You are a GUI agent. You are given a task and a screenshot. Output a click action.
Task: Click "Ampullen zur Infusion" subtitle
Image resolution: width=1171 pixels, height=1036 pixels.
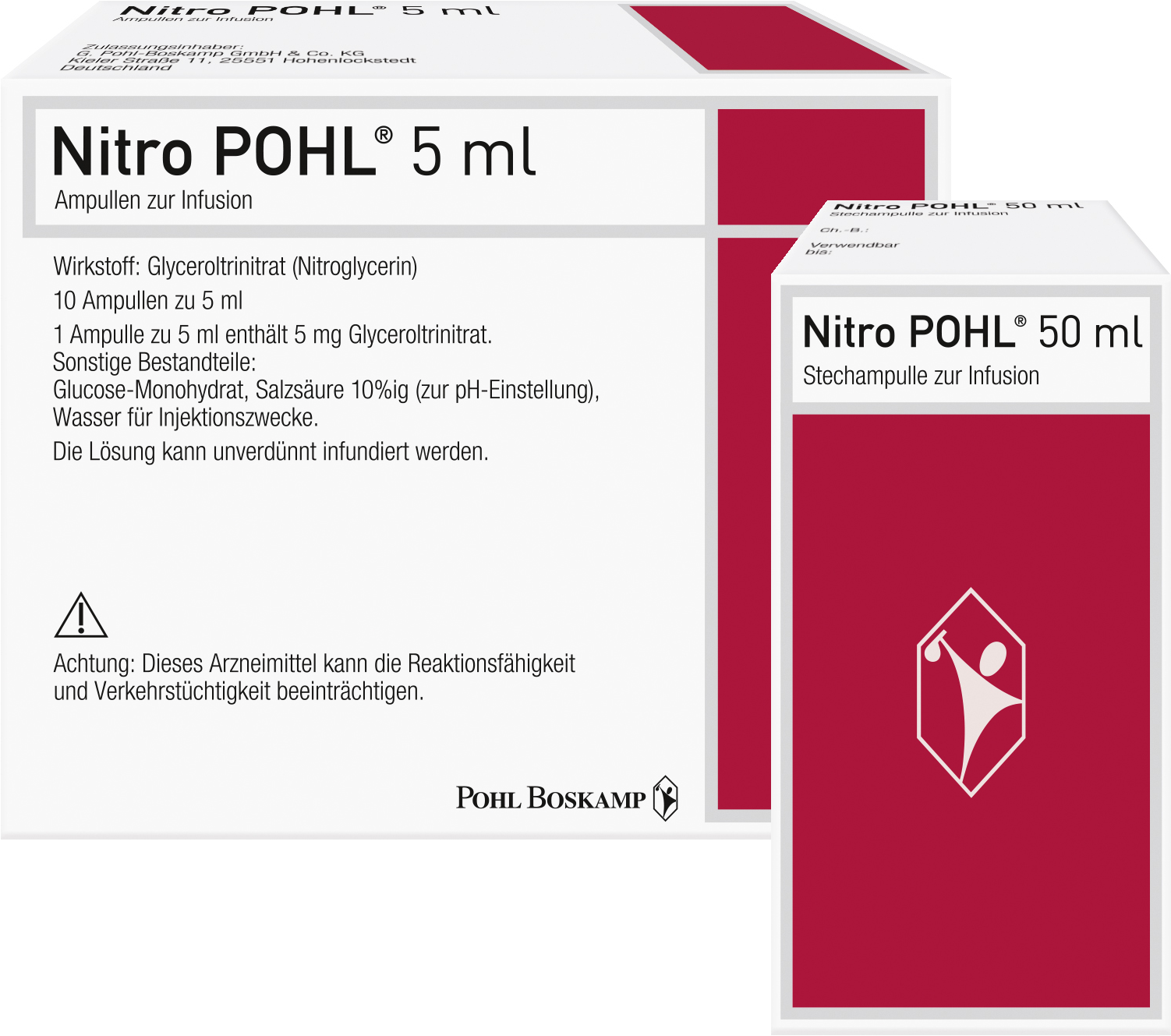[154, 200]
